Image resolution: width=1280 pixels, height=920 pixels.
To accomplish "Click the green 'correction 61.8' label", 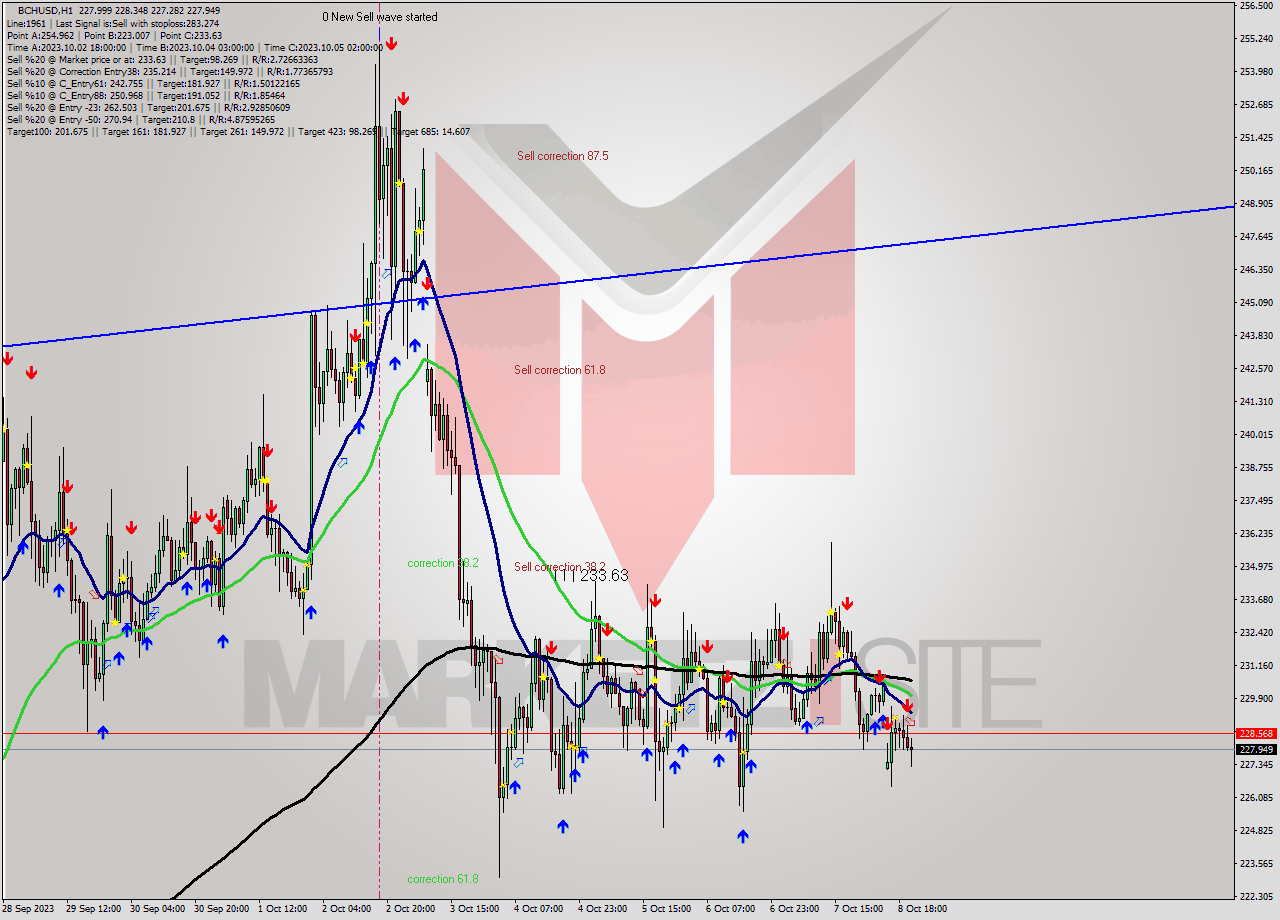I will point(443,879).
